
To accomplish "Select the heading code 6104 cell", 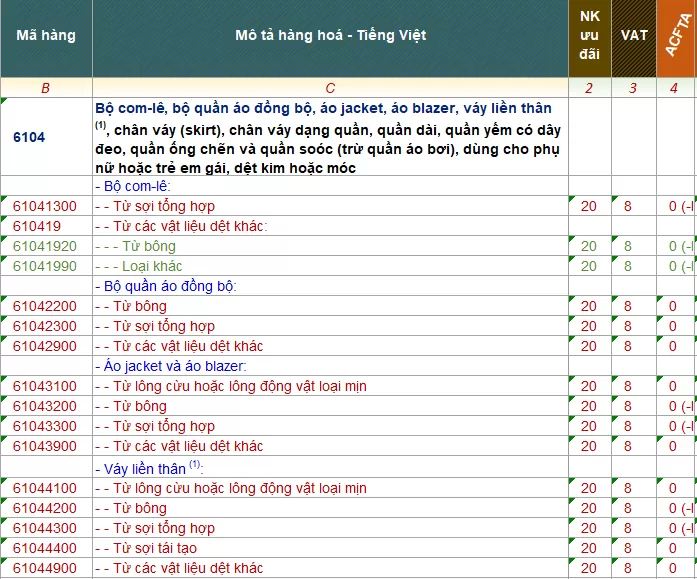I will pos(46,137).
